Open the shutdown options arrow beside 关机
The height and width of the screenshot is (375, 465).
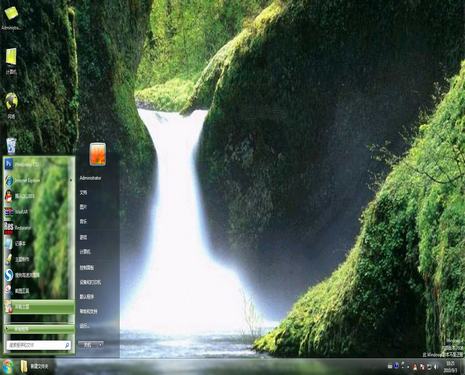pyautogui.click(x=100, y=345)
